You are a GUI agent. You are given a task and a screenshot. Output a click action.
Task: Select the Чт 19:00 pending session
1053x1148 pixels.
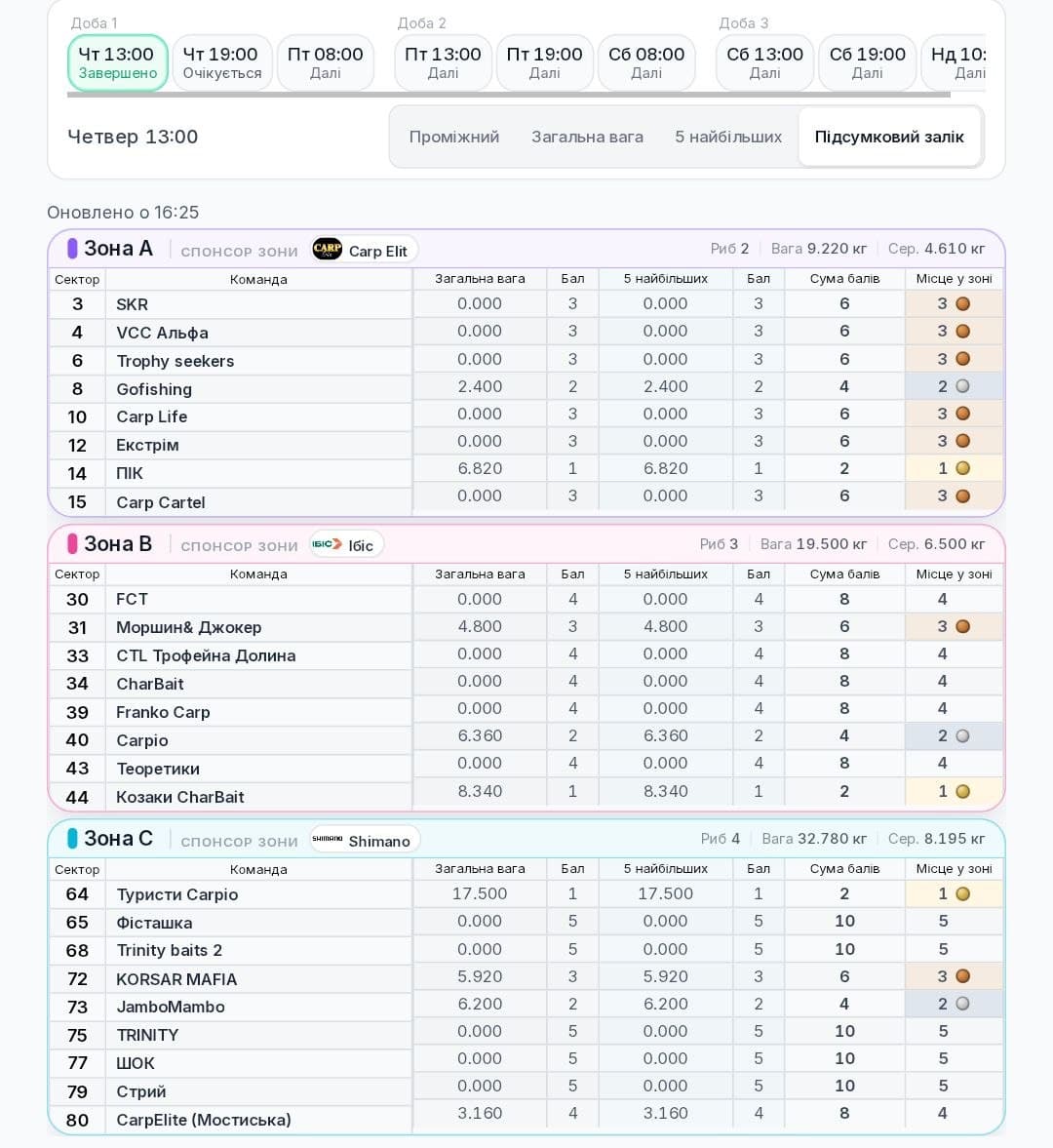click(x=221, y=63)
